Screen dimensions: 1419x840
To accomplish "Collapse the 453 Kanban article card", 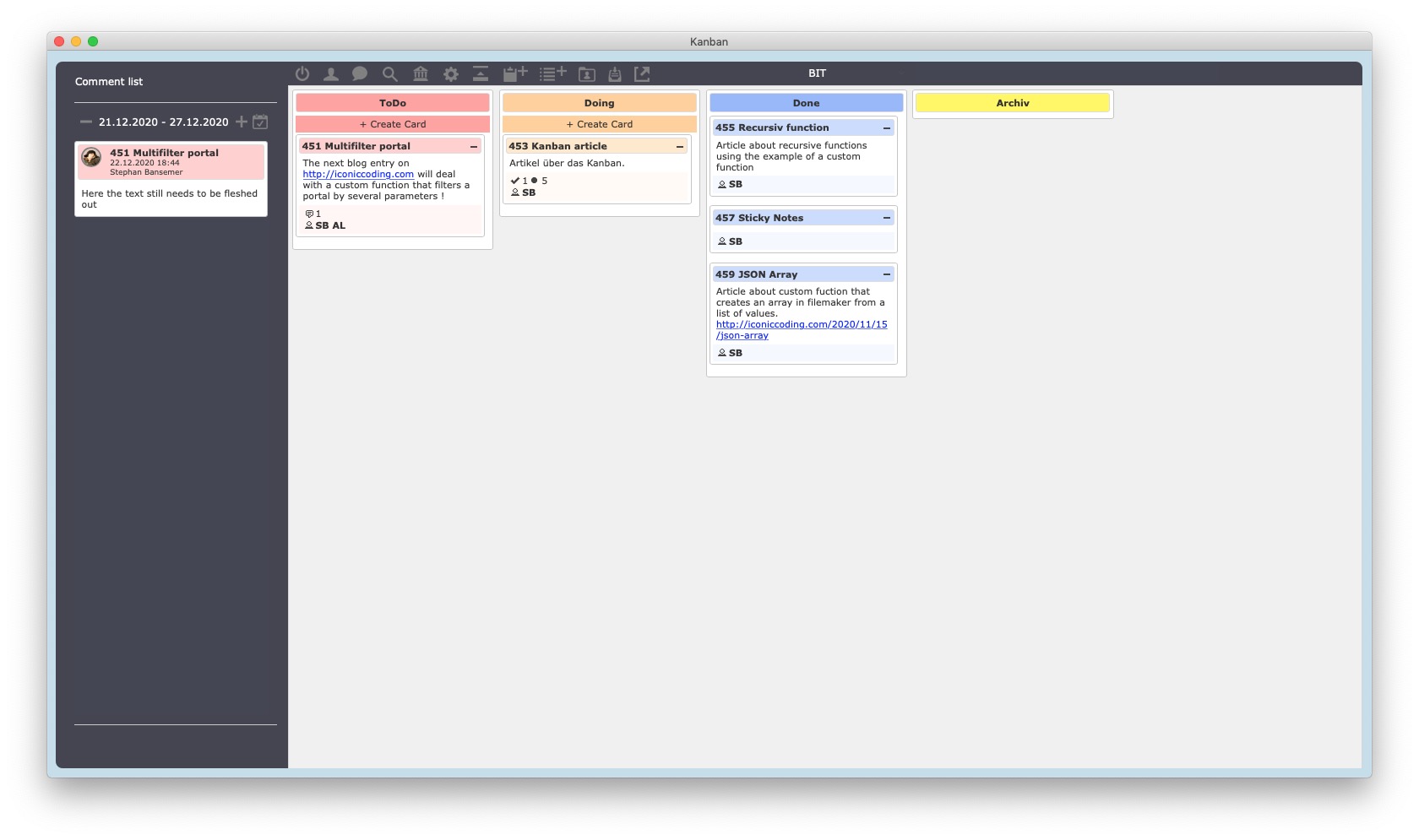I will tap(680, 147).
